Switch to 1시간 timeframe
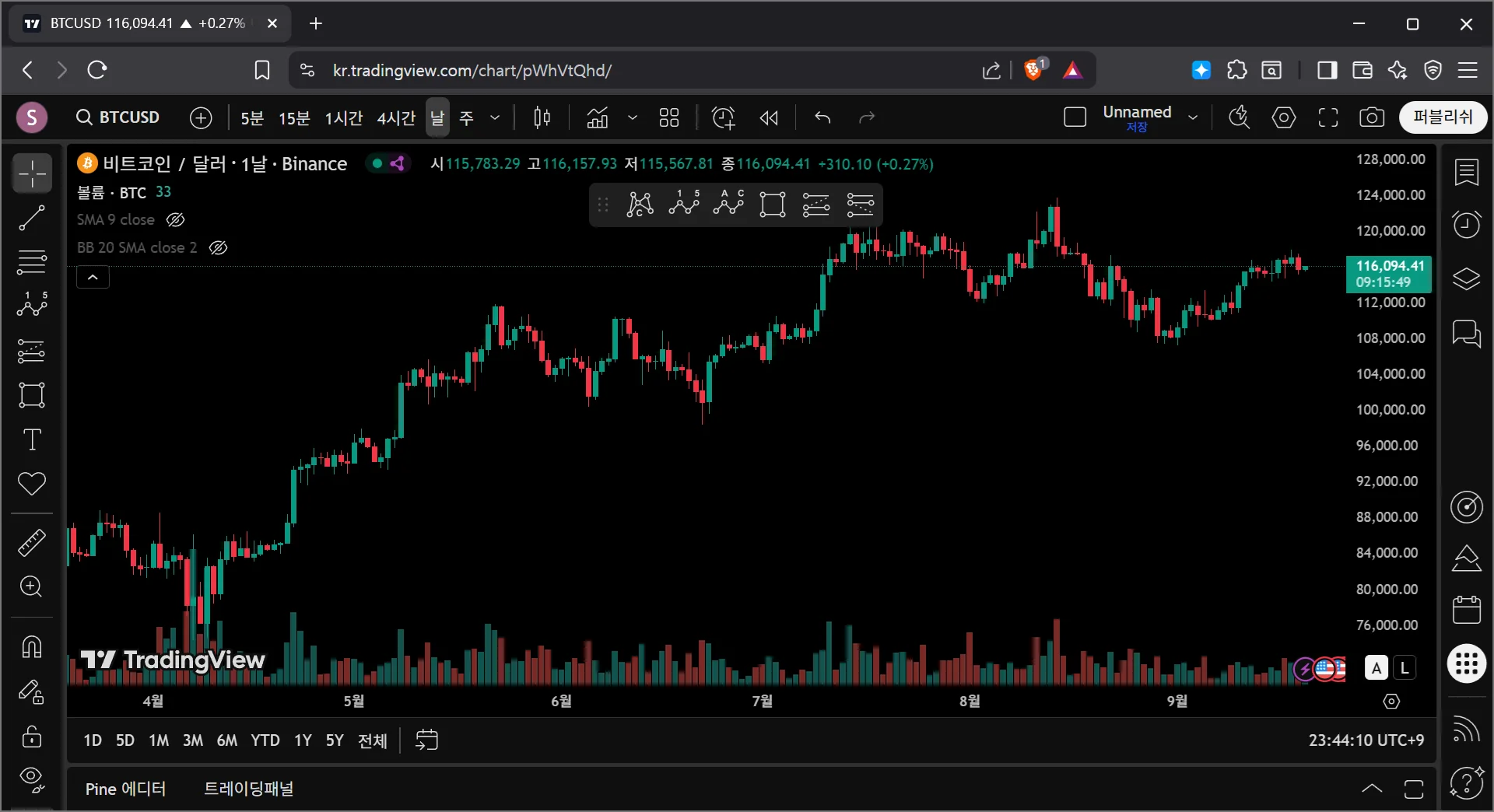 [x=343, y=118]
